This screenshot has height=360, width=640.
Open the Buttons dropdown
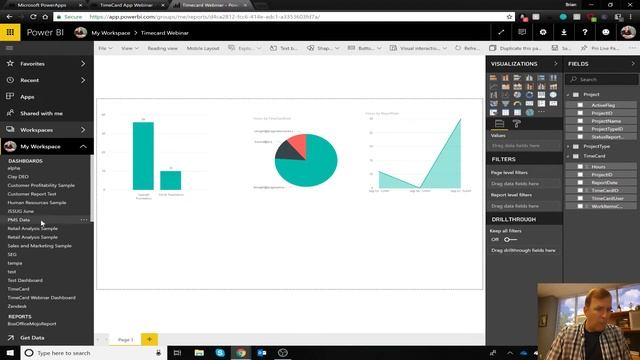pyautogui.click(x=364, y=48)
